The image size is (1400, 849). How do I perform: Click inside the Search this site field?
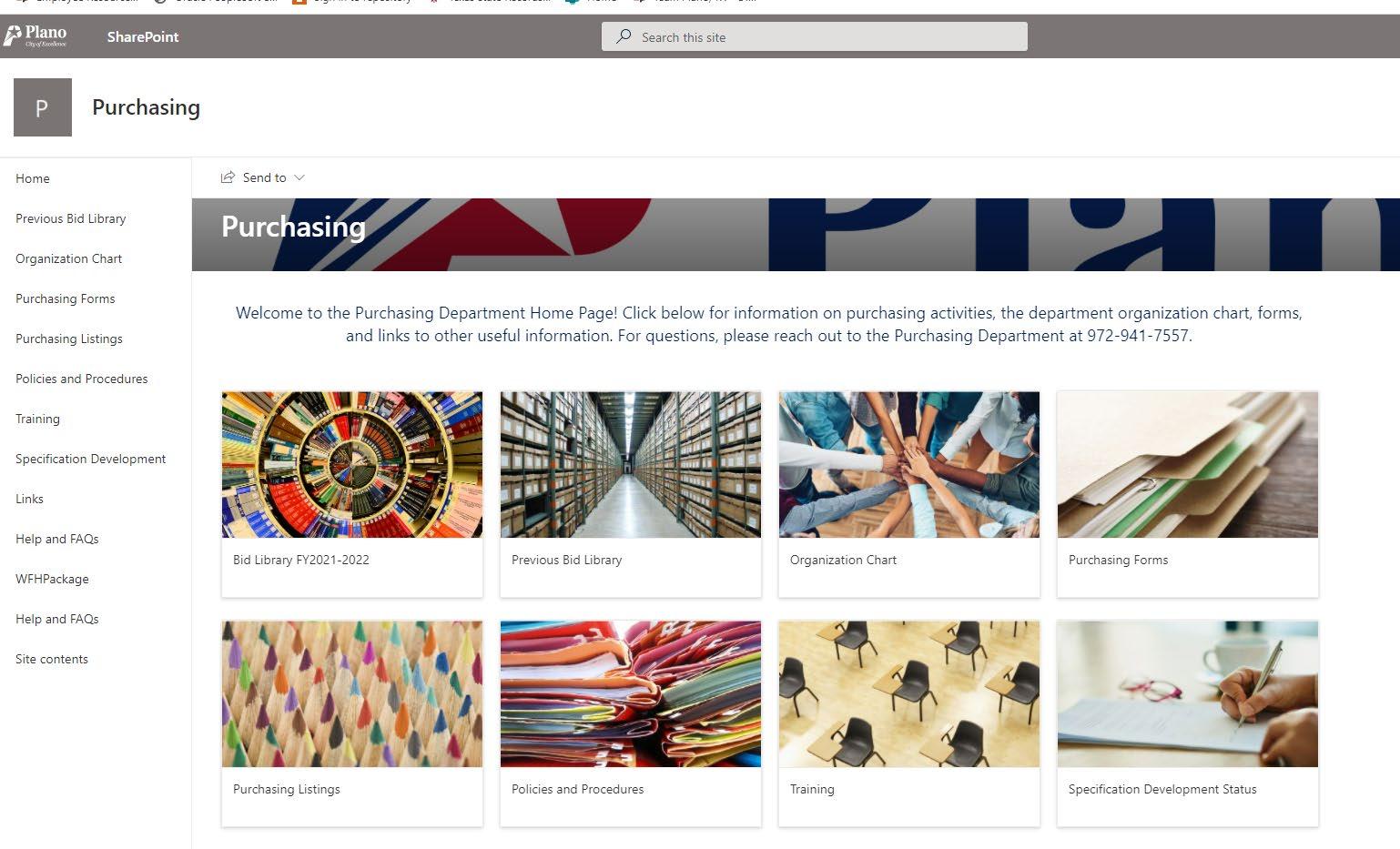click(814, 36)
